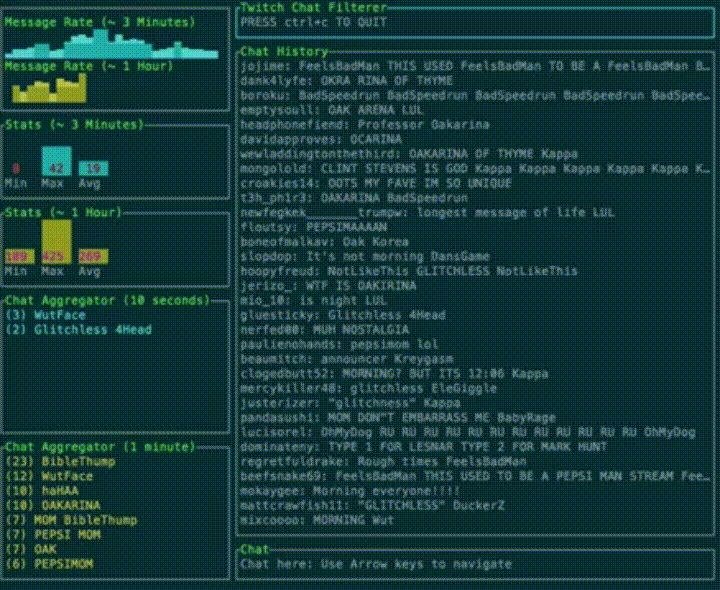Click the 'Chat here' input field
720x590 pixels.
click(474, 564)
